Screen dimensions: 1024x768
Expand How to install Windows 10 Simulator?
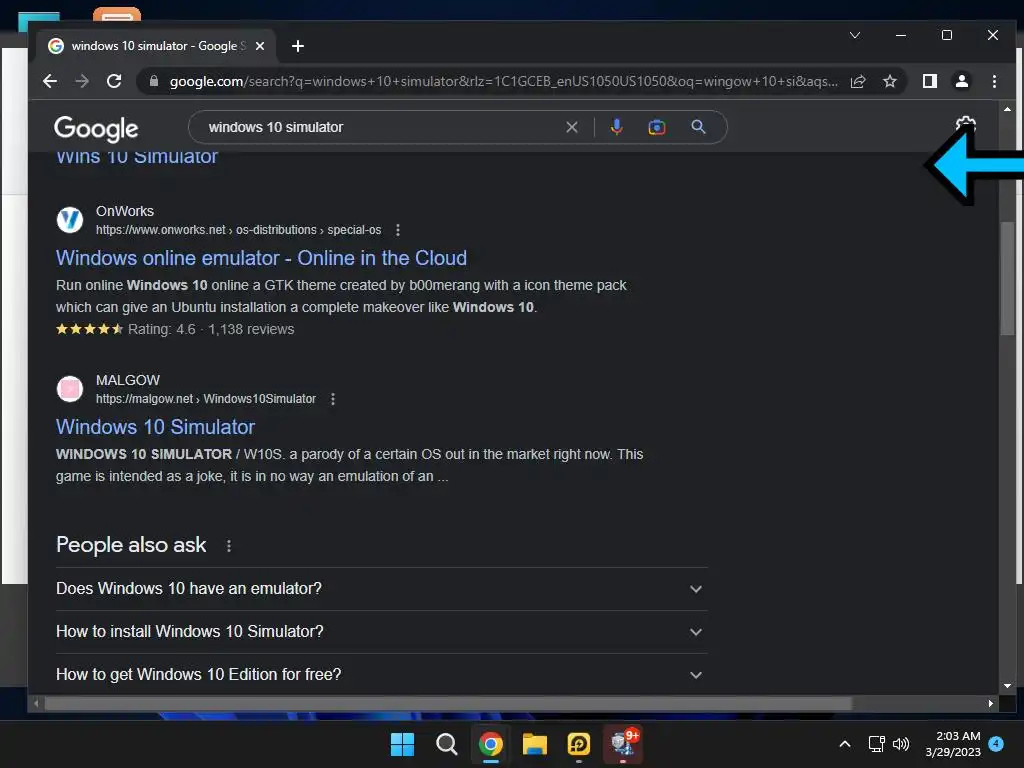point(381,632)
